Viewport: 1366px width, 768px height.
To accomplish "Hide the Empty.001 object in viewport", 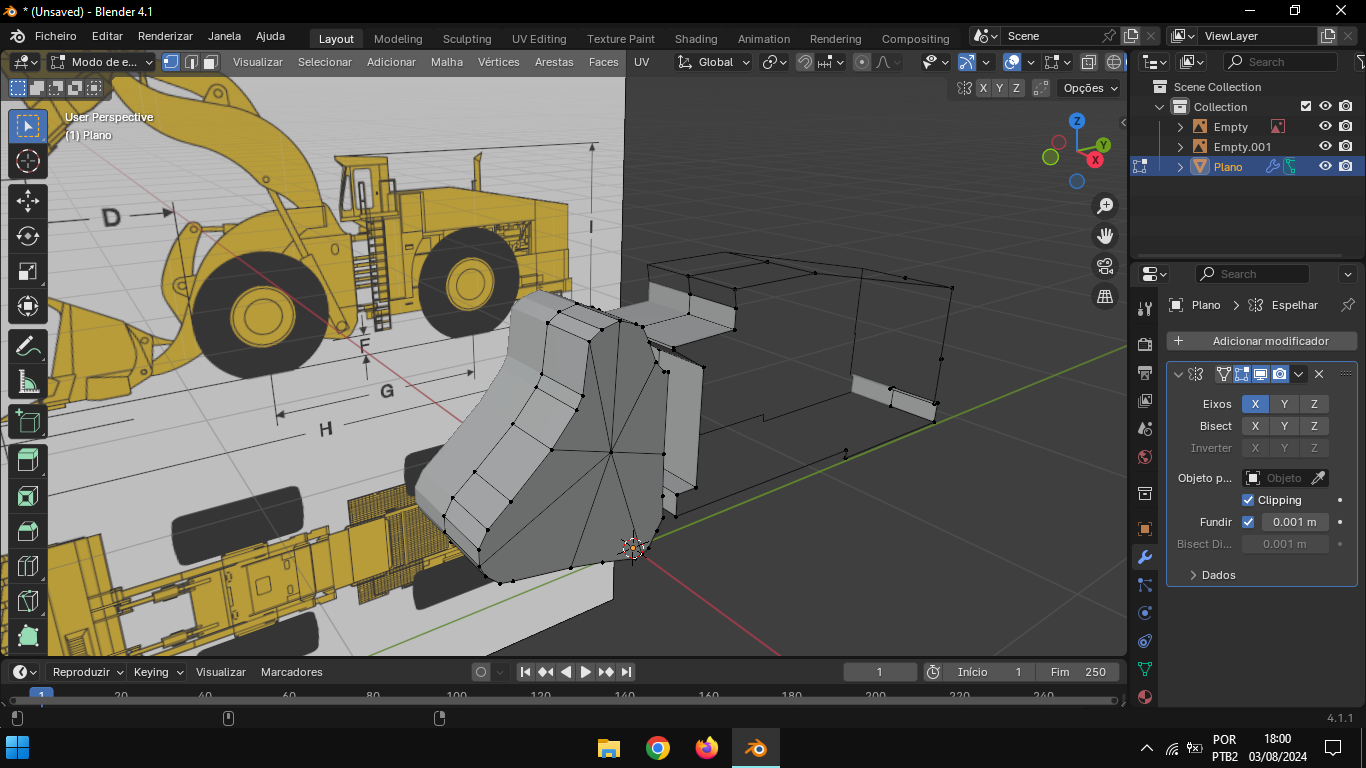I will (x=1325, y=147).
